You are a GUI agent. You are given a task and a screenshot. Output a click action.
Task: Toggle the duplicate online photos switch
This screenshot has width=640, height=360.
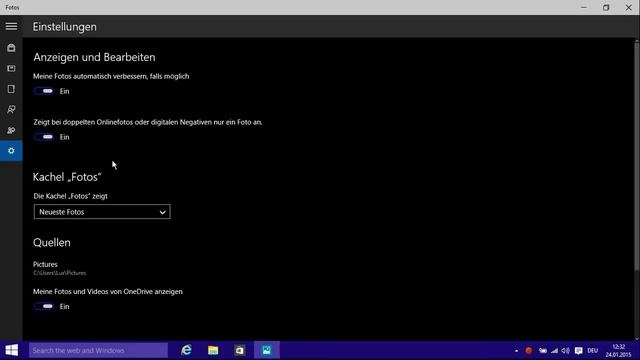[44, 137]
